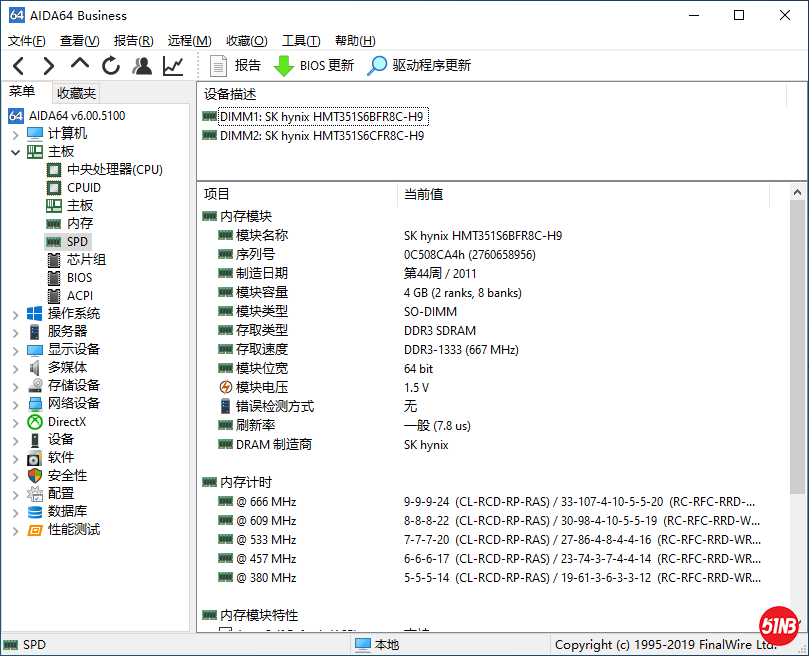Go up one level with up arrow
Image resolution: width=809 pixels, height=656 pixels.
[x=80, y=65]
